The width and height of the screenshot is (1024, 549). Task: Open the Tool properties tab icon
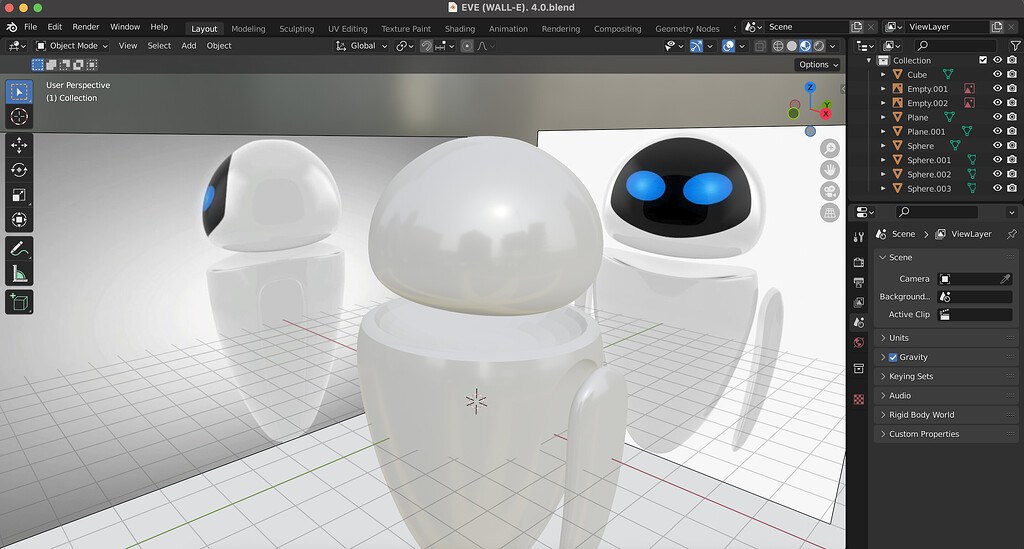[859, 236]
